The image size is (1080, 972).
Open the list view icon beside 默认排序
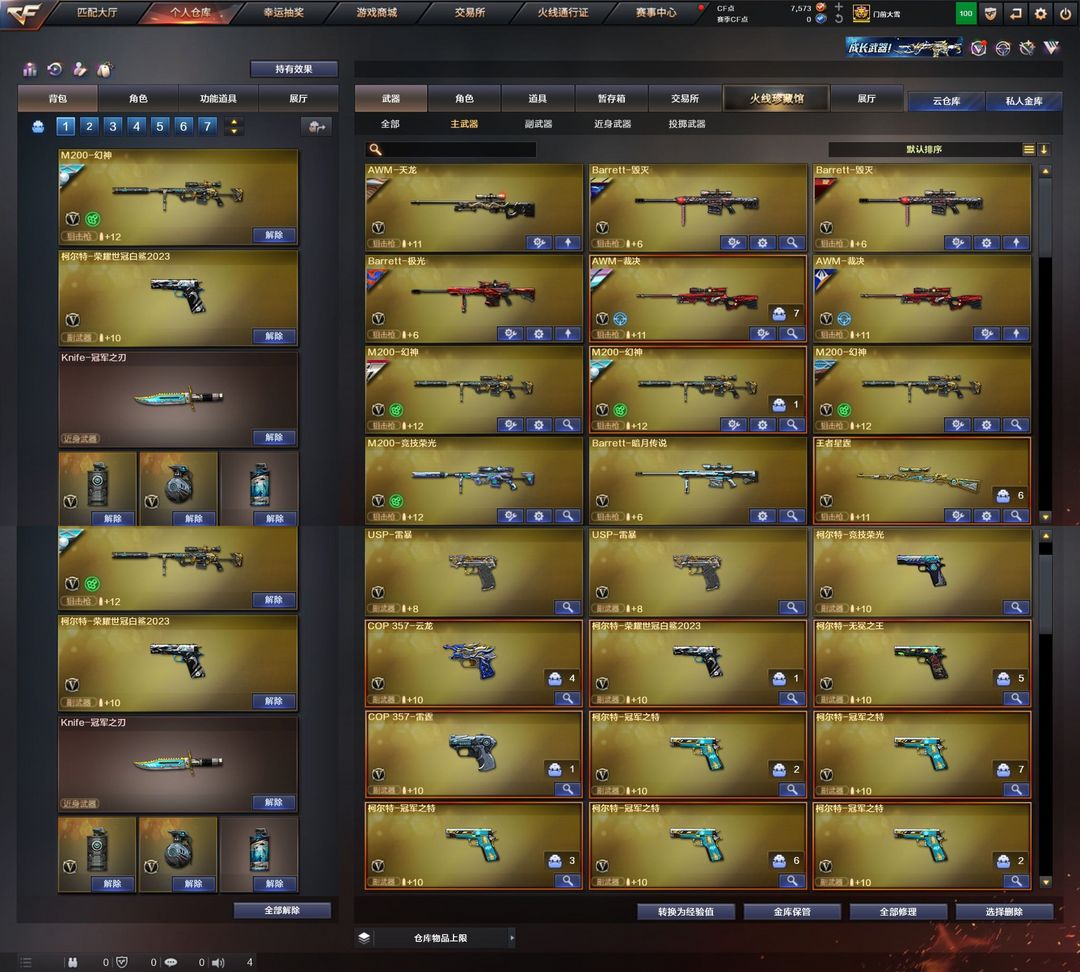pyautogui.click(x=1028, y=149)
